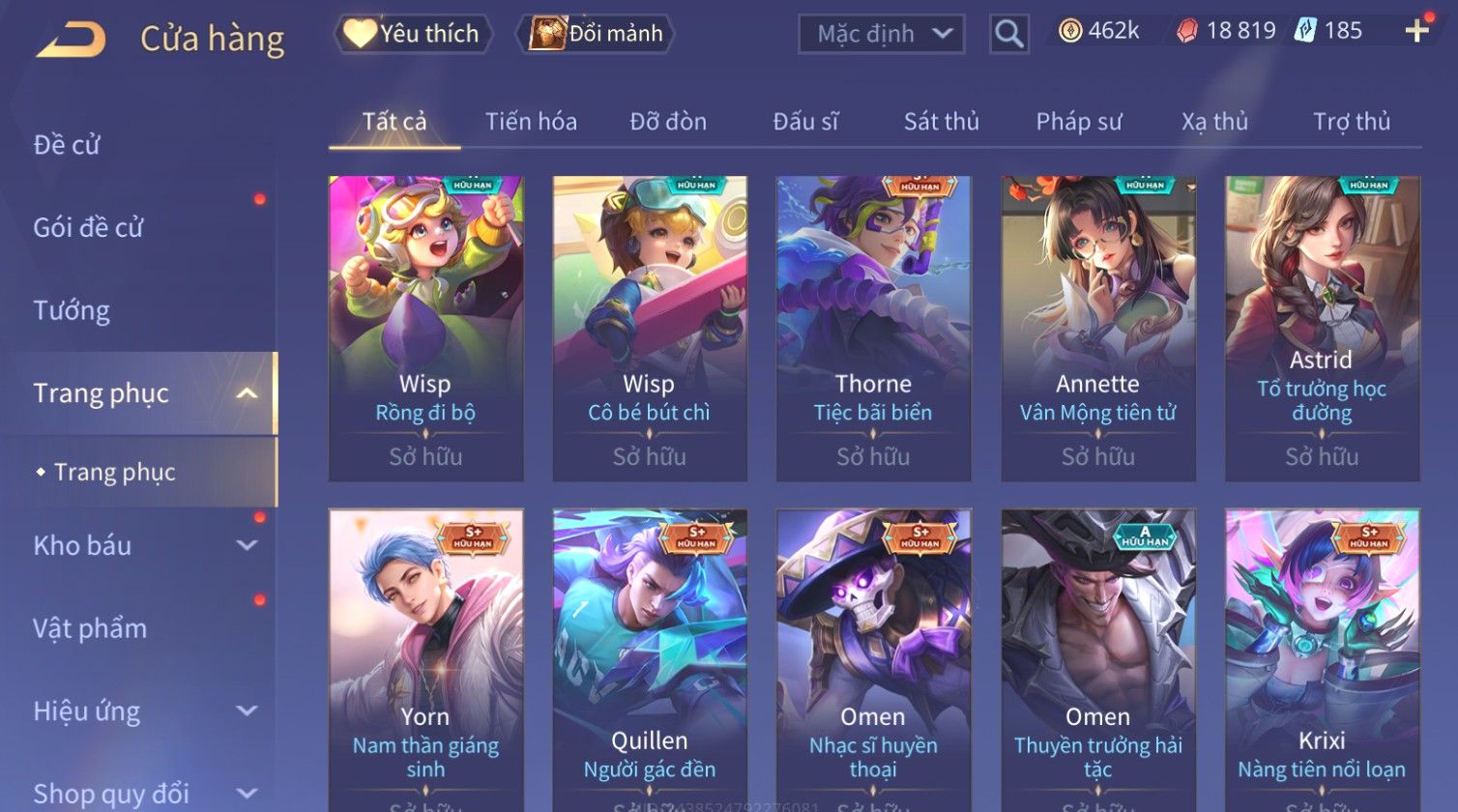Image resolution: width=1458 pixels, height=812 pixels.
Task: Tap the red gem currency icon
Action: tap(1186, 32)
